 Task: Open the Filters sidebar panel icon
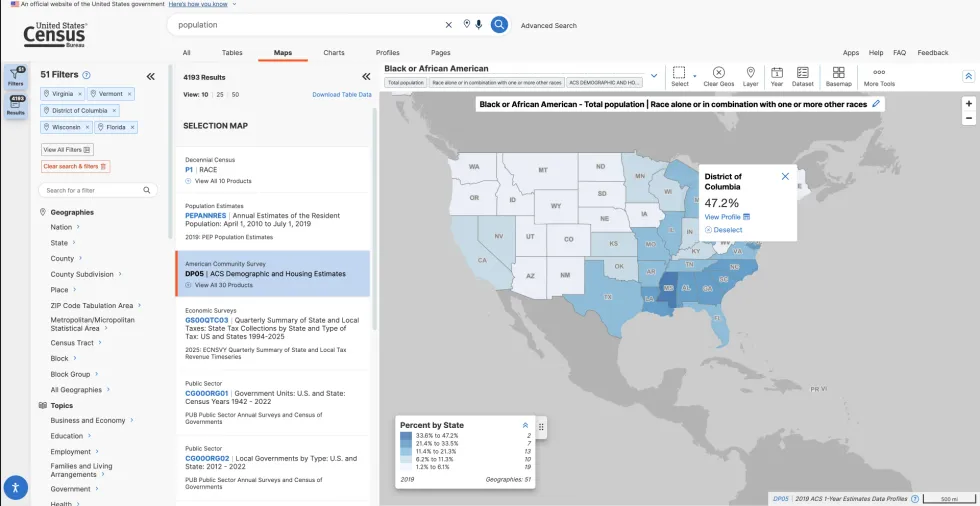tap(16, 77)
